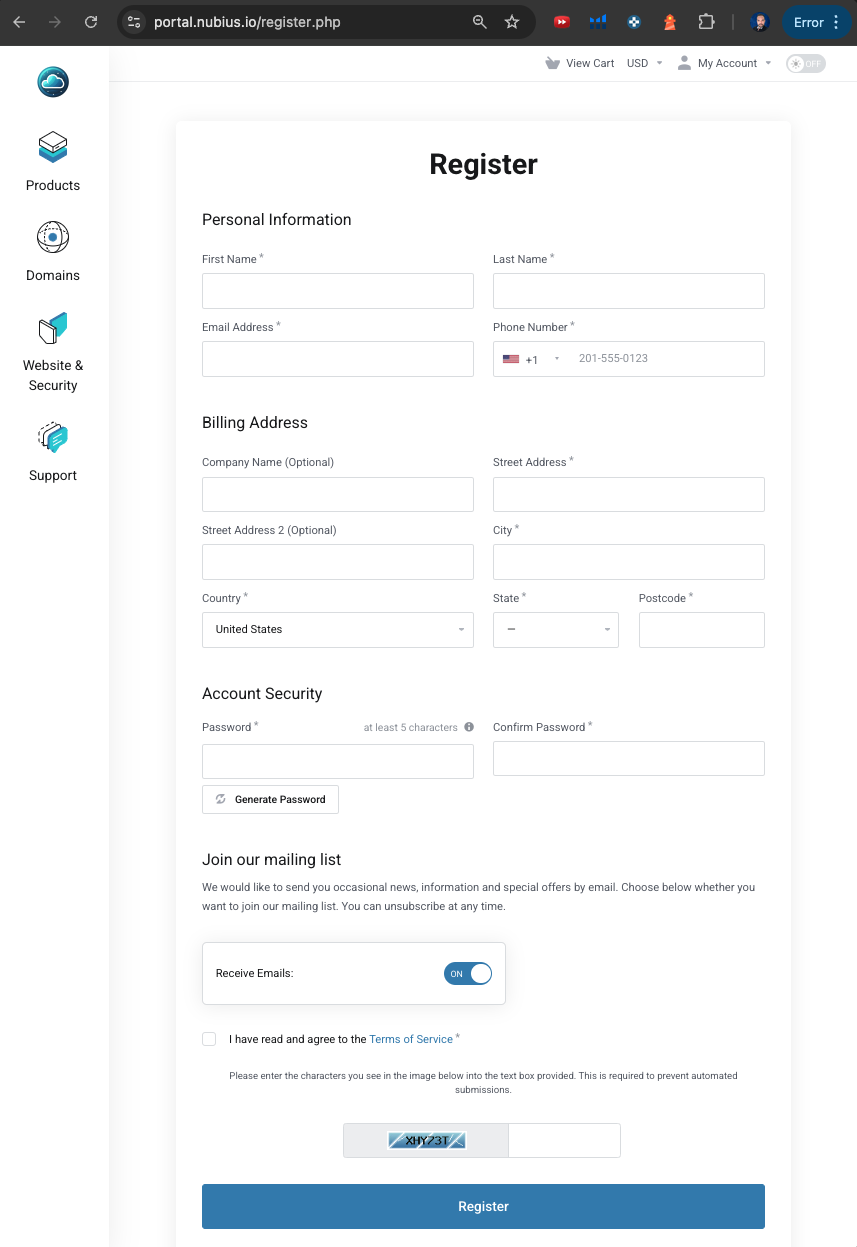This screenshot has height=1247, width=857.
Task: Click the View Cart basket icon
Action: coord(552,63)
